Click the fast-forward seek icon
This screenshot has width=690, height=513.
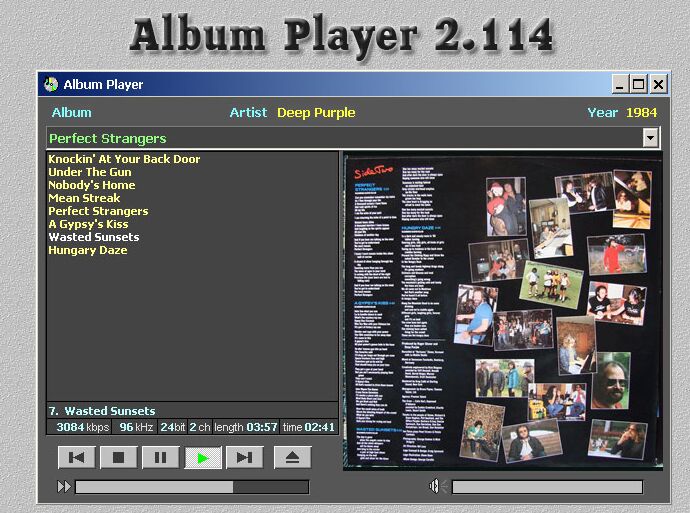64,487
